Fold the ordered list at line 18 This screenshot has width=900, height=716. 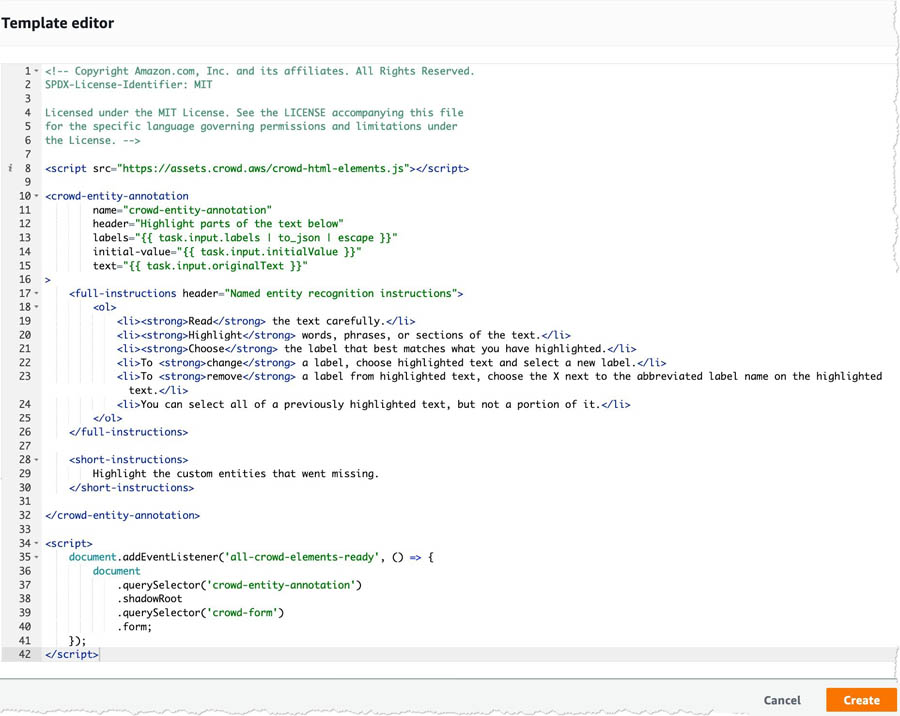(37, 307)
